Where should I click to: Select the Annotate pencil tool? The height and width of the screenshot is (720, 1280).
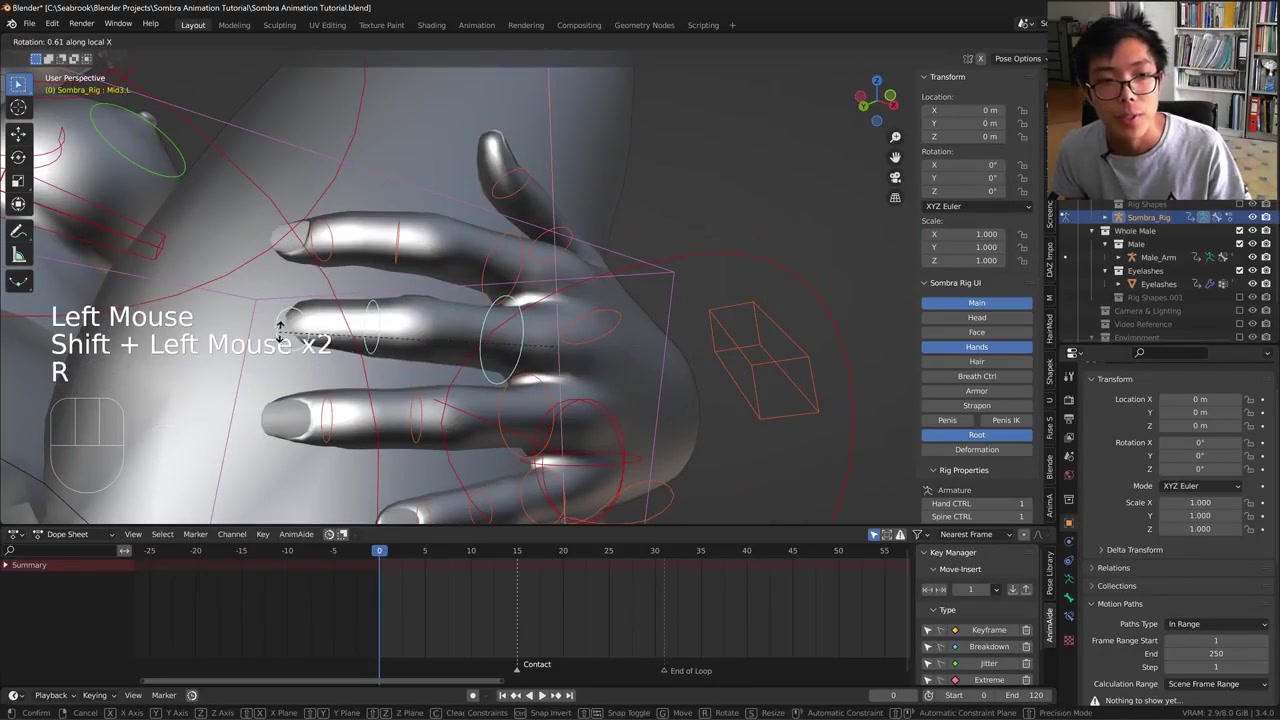point(18,231)
